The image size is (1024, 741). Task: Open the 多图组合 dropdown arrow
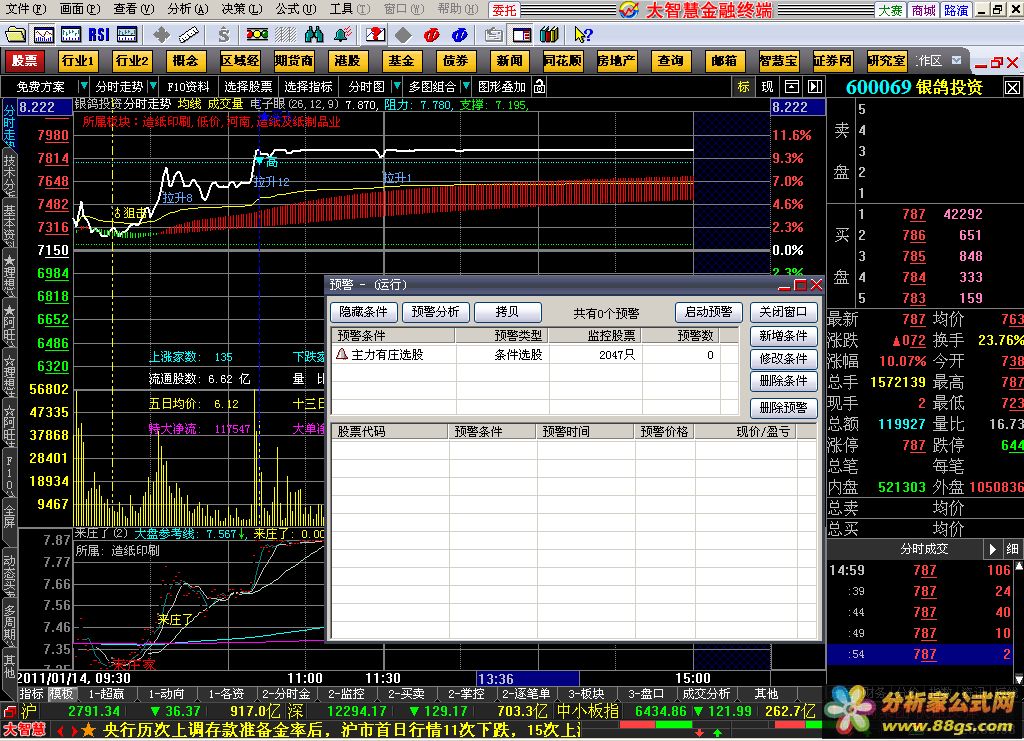(466, 86)
